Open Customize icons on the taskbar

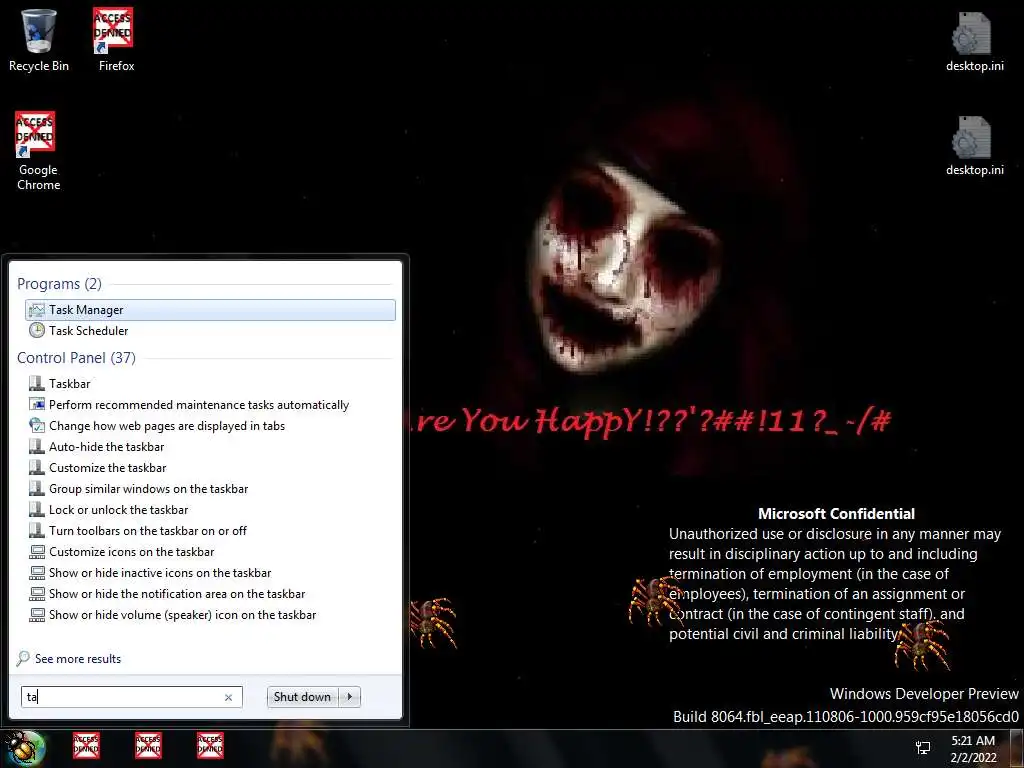210,551
